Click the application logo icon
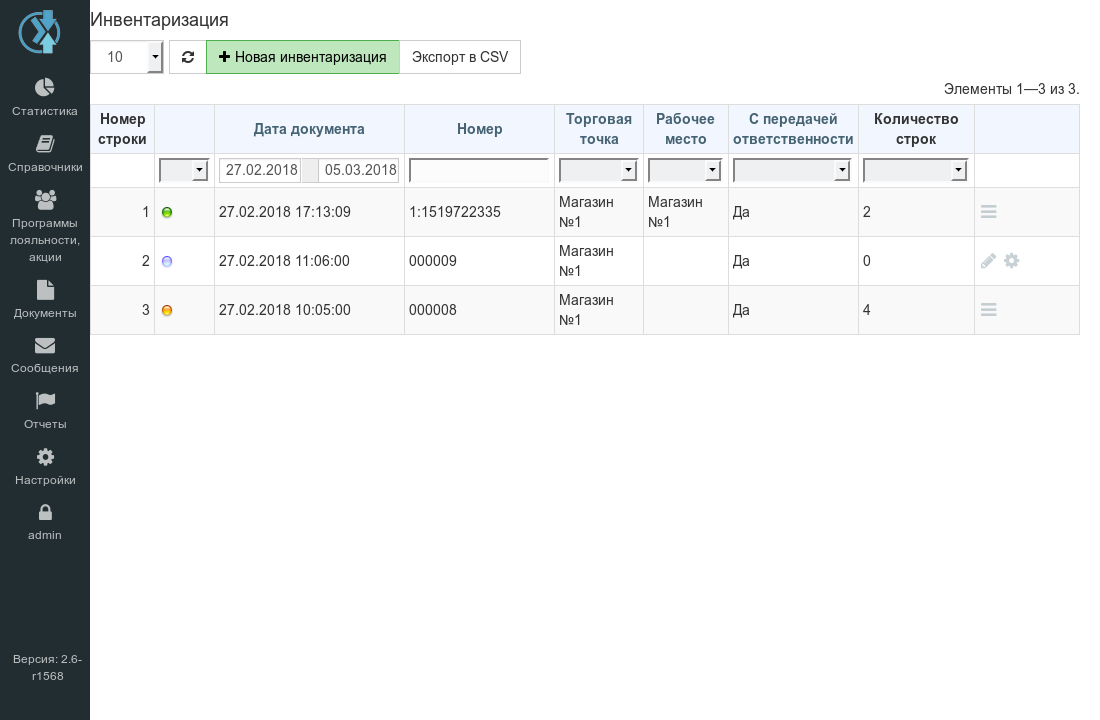Screen dimensions: 1100x720 39,32
